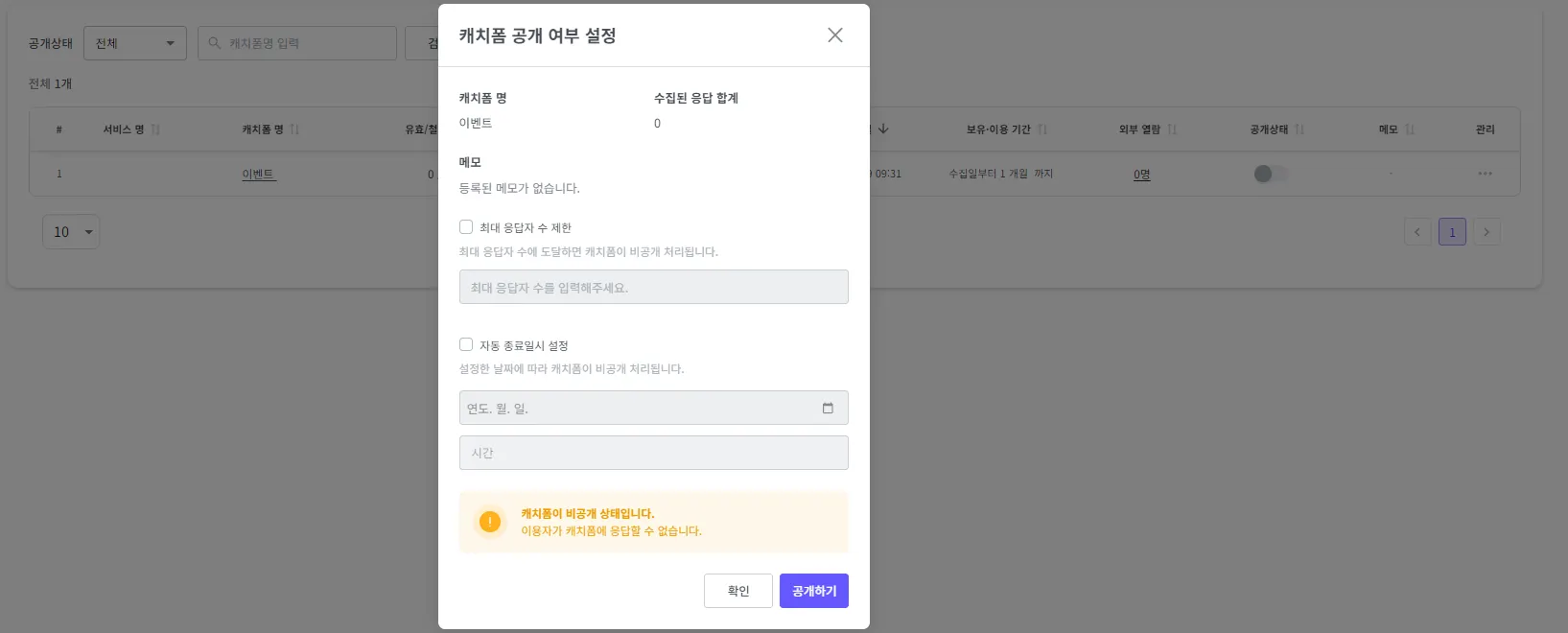Sort the 외부 열람 column

click(x=1172, y=129)
